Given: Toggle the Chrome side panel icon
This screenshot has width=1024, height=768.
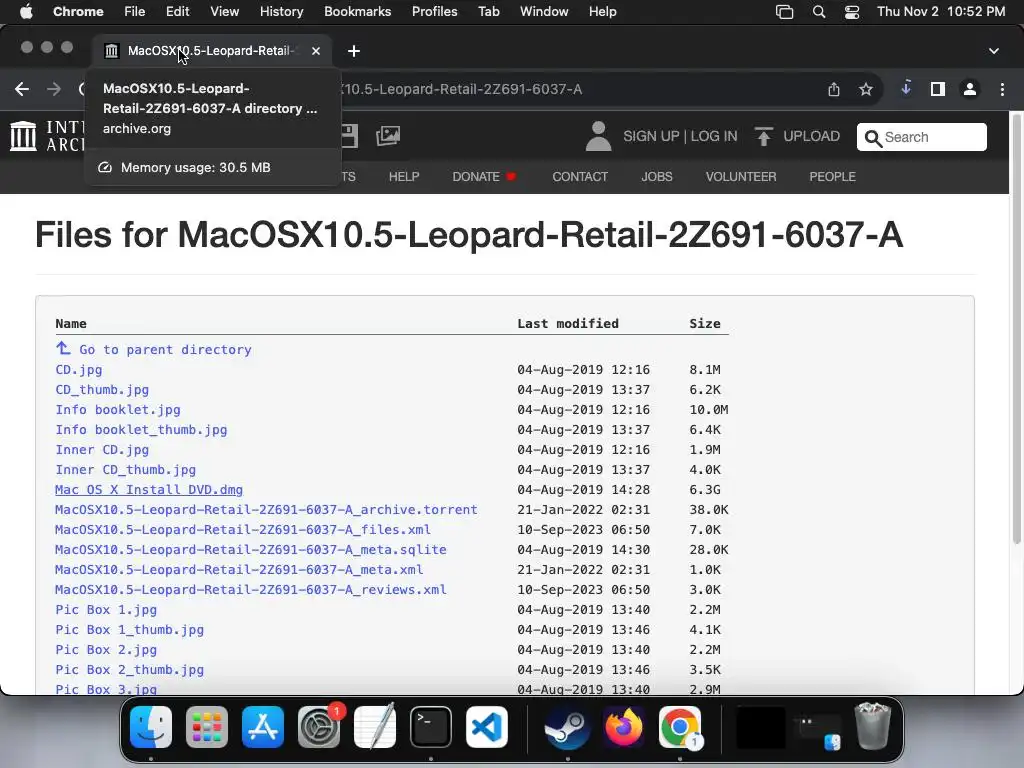Looking at the screenshot, I should tap(938, 89).
